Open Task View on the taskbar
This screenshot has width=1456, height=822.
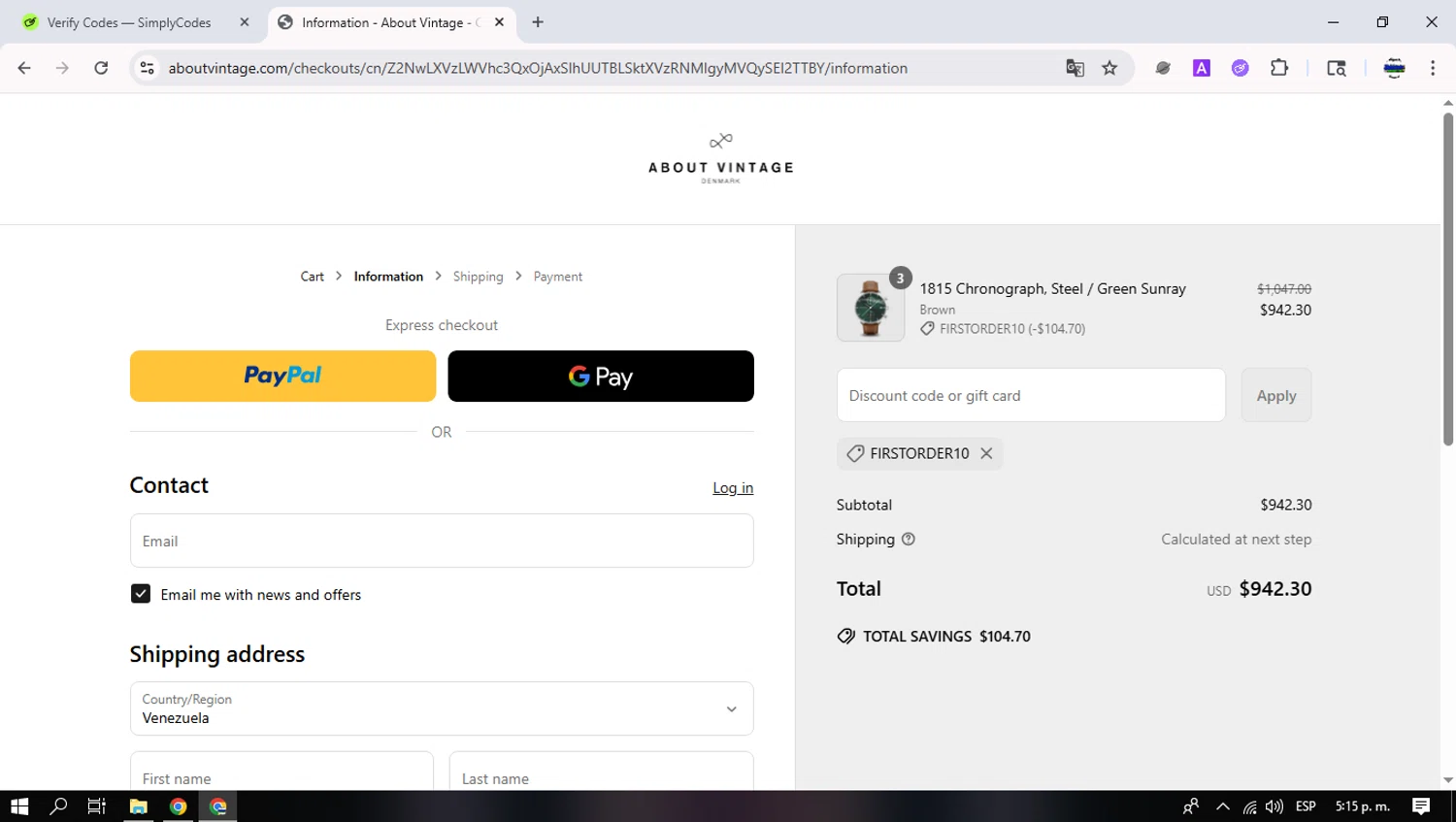[97, 806]
